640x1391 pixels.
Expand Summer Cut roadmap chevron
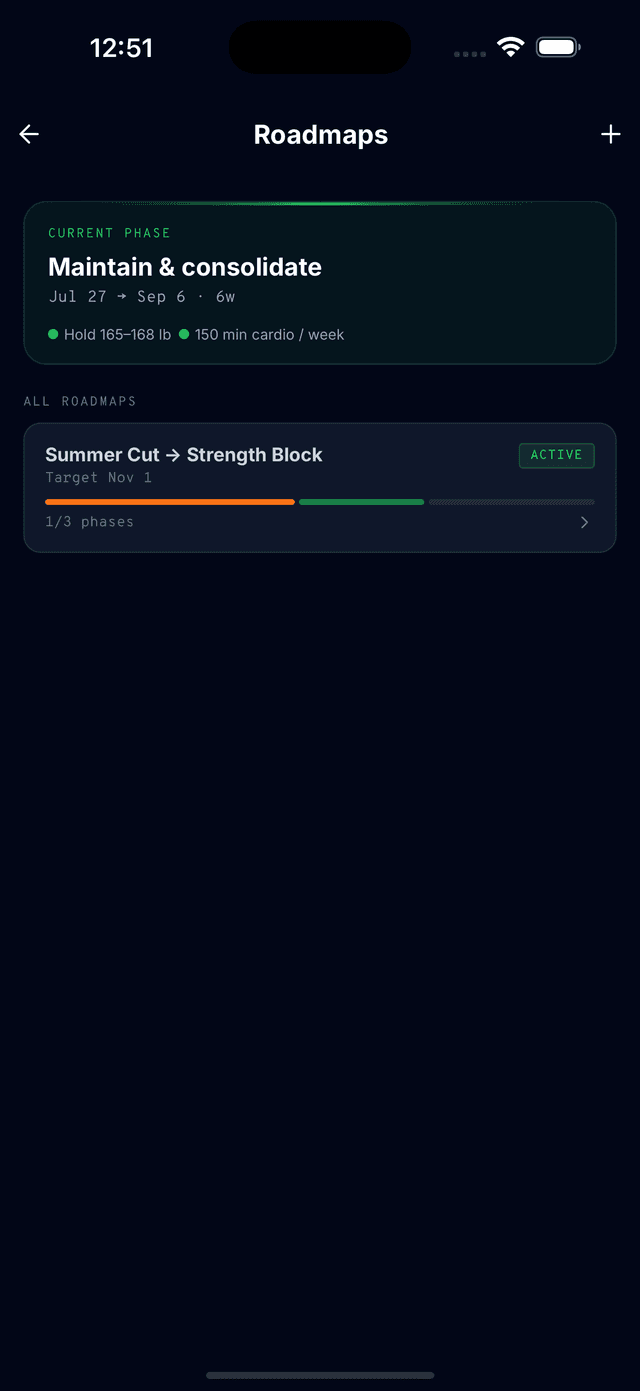click(x=585, y=522)
